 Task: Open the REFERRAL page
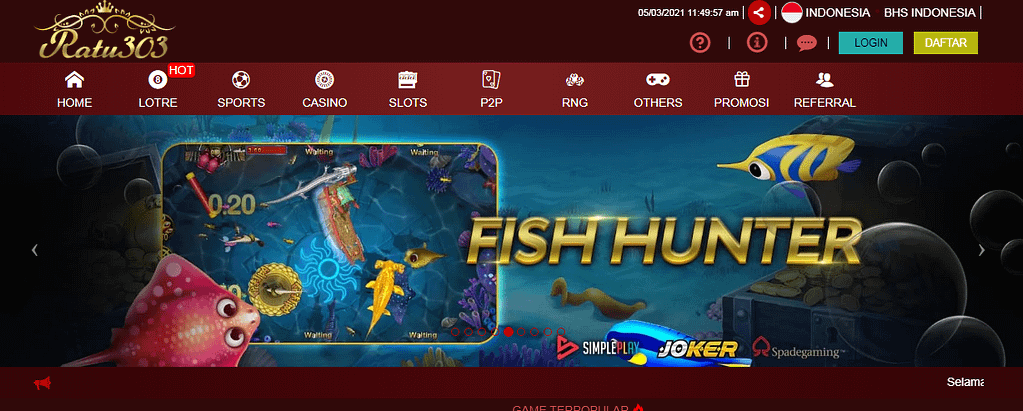(x=825, y=90)
